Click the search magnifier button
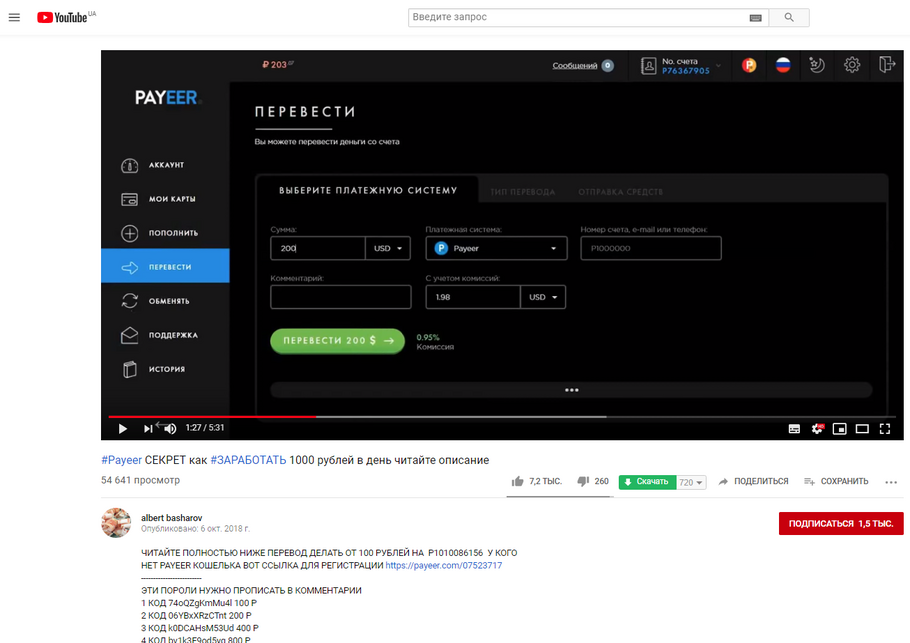 (789, 17)
